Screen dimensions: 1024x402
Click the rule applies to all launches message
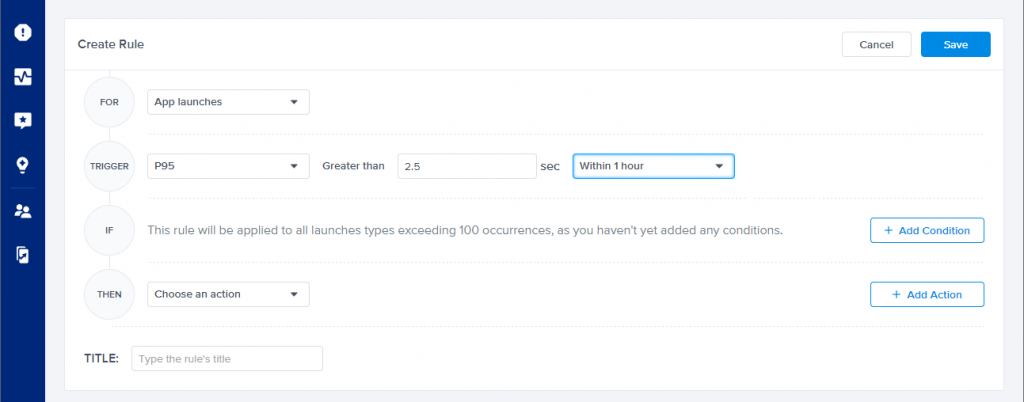coord(465,230)
